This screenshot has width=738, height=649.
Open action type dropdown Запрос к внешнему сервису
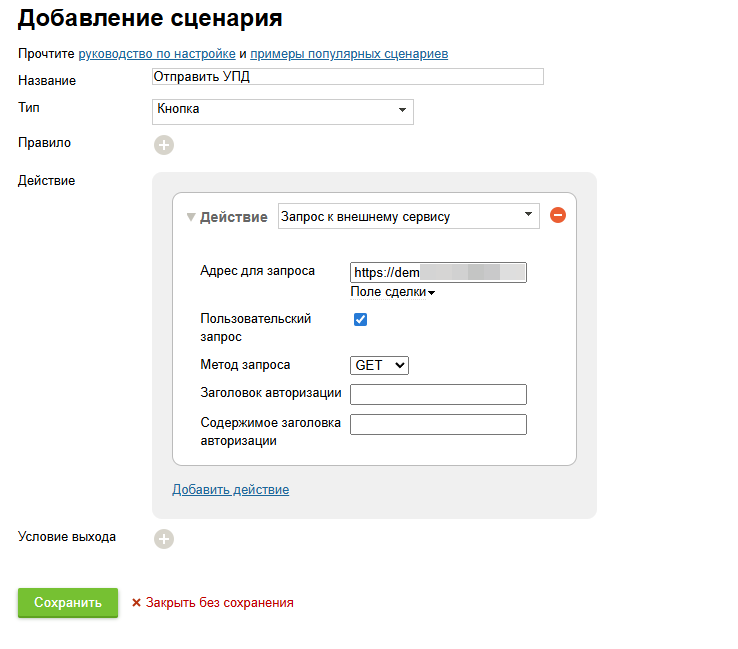[x=408, y=216]
